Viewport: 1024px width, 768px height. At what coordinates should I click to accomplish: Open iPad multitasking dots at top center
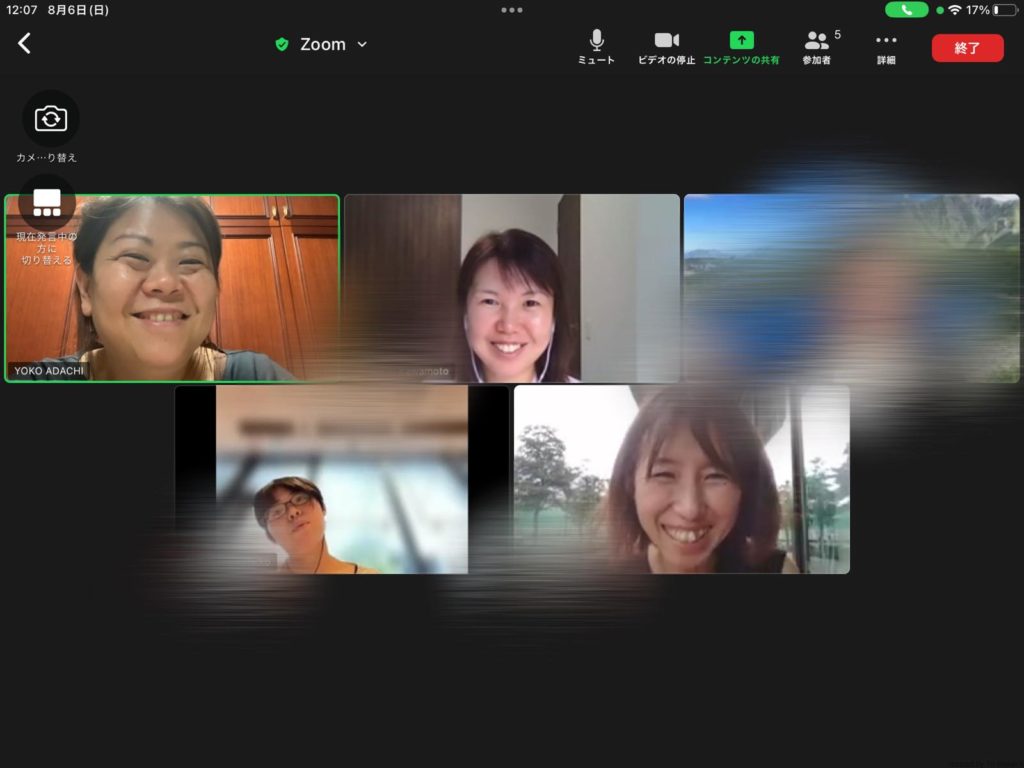512,10
